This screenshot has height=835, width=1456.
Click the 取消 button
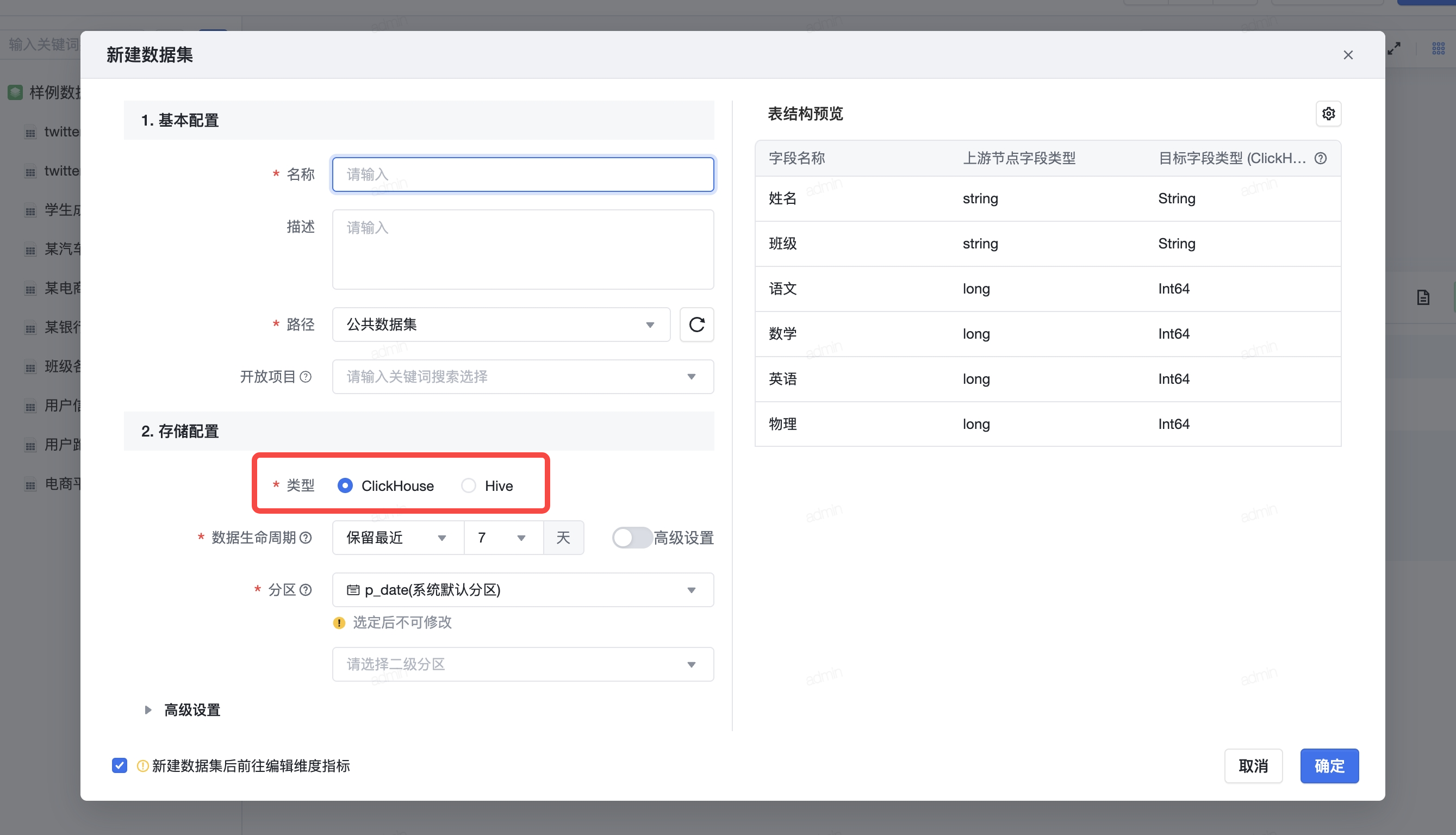point(1253,765)
